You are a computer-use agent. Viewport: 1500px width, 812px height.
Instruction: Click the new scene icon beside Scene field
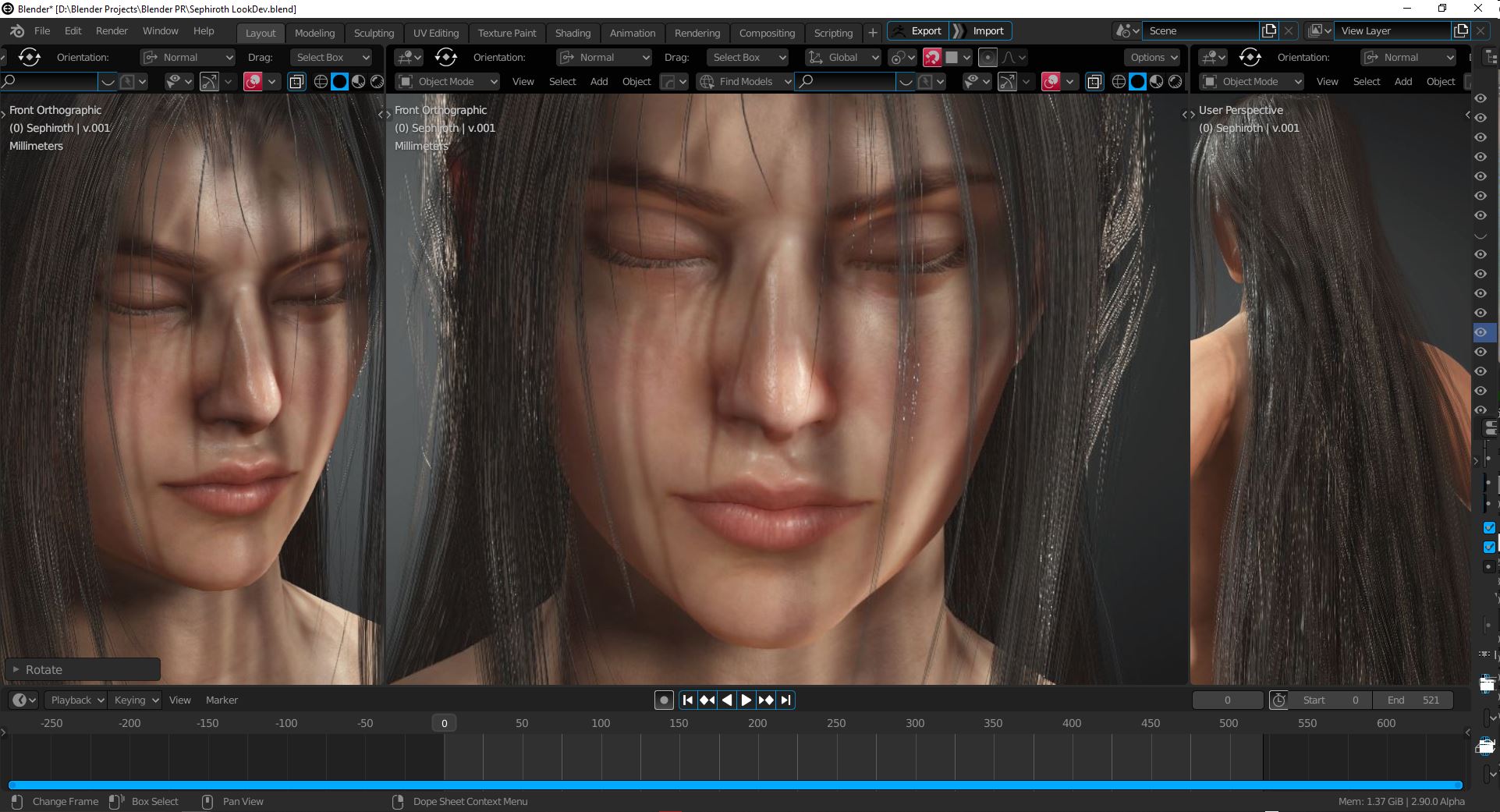[x=1269, y=30]
